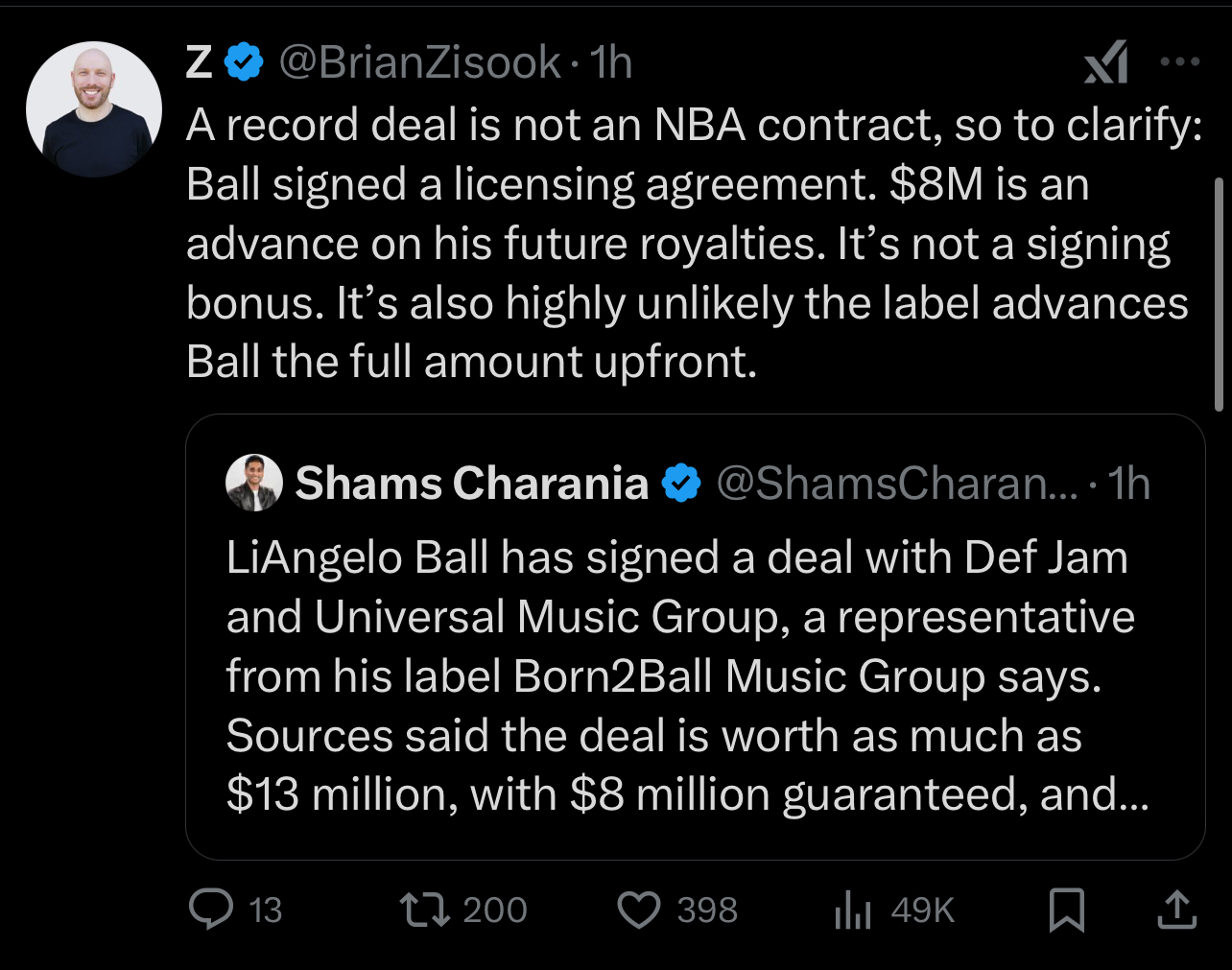This screenshot has height=970, width=1232.
Task: Bookmark the tweet with the bookmark icon
Action: (1068, 910)
